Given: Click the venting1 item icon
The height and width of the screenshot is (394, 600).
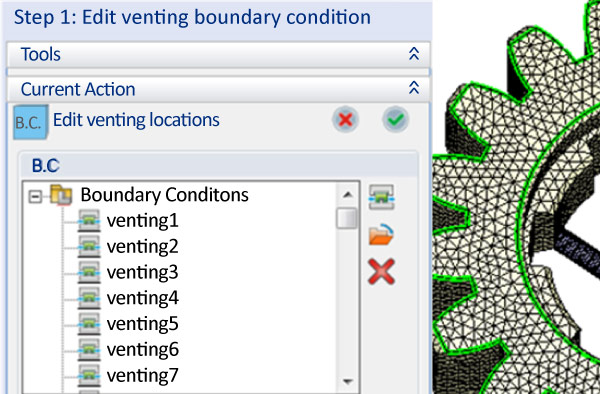Looking at the screenshot, I should coord(89,221).
